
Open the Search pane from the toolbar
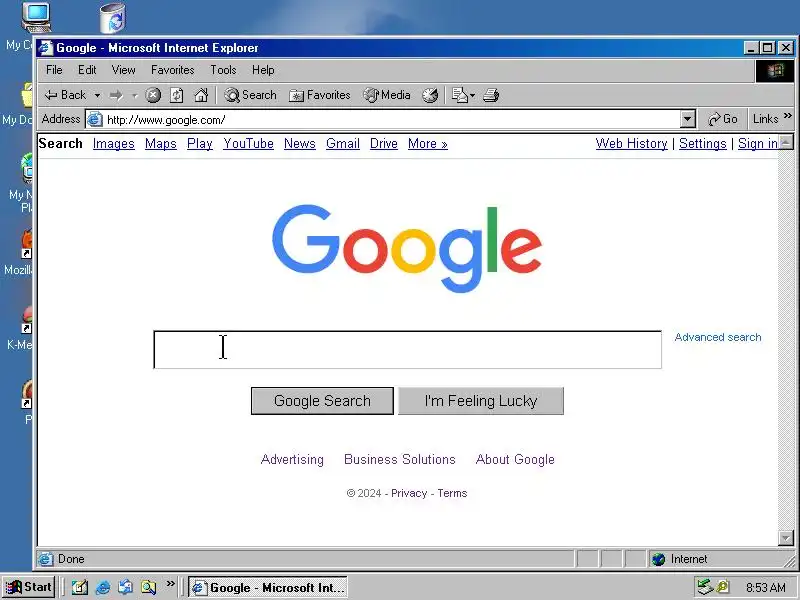[x=251, y=95]
